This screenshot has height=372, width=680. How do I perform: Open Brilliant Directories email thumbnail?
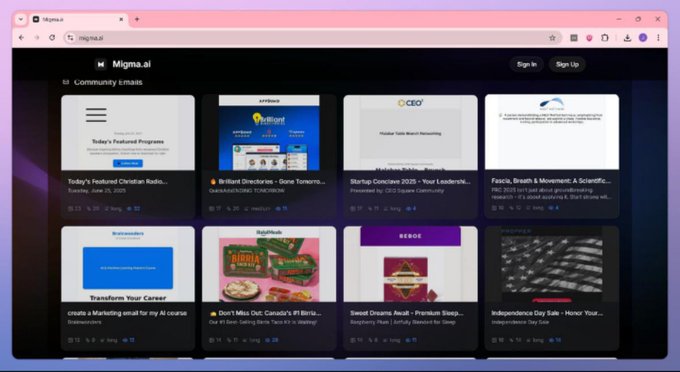tap(269, 133)
